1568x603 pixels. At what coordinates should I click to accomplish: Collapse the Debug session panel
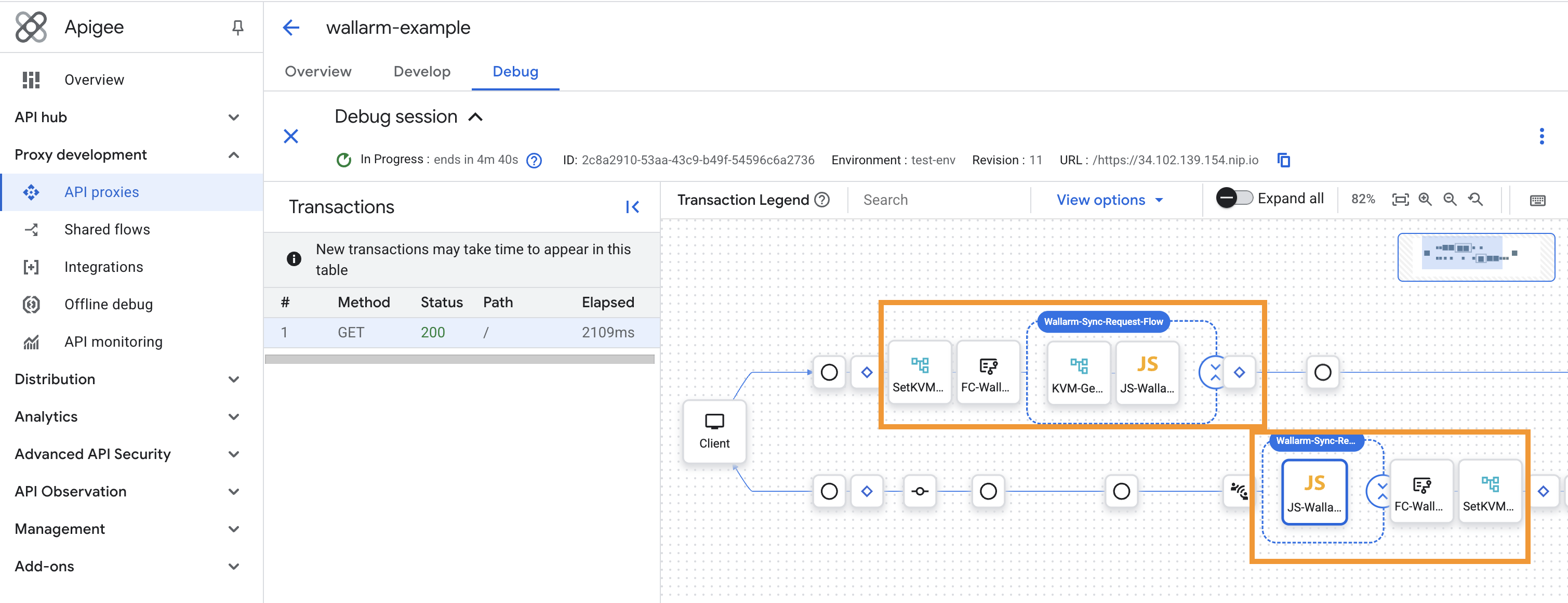(x=476, y=116)
